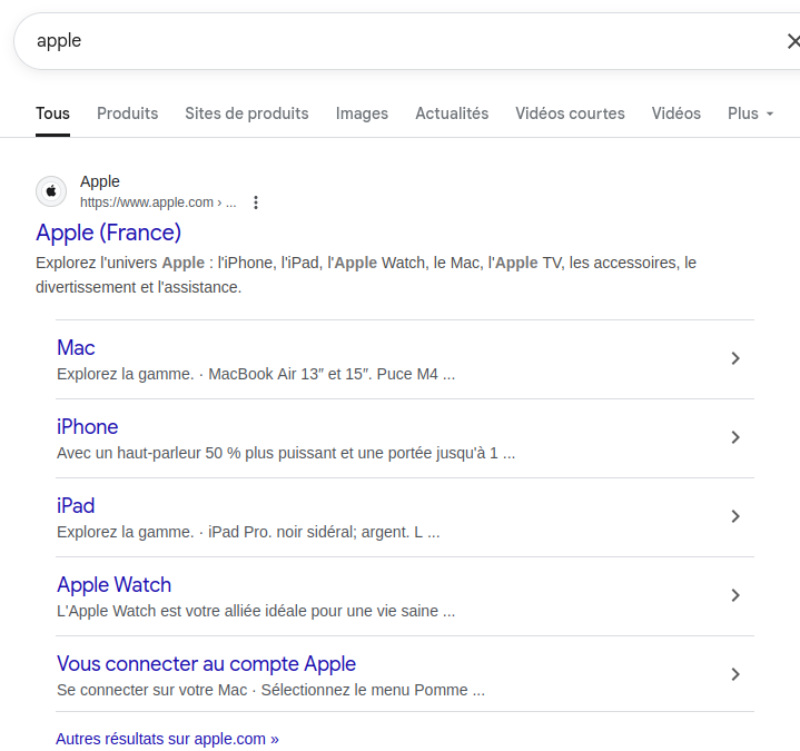Expand the Mac sitelink details

(x=736, y=358)
